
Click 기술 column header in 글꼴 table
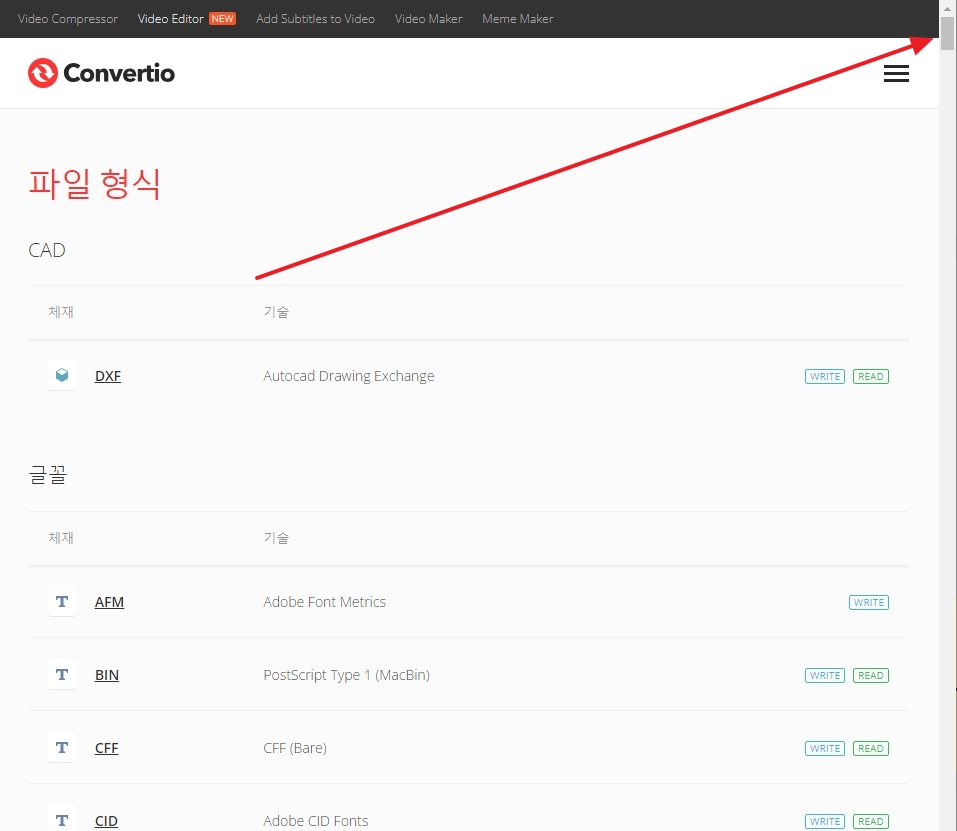coord(276,538)
